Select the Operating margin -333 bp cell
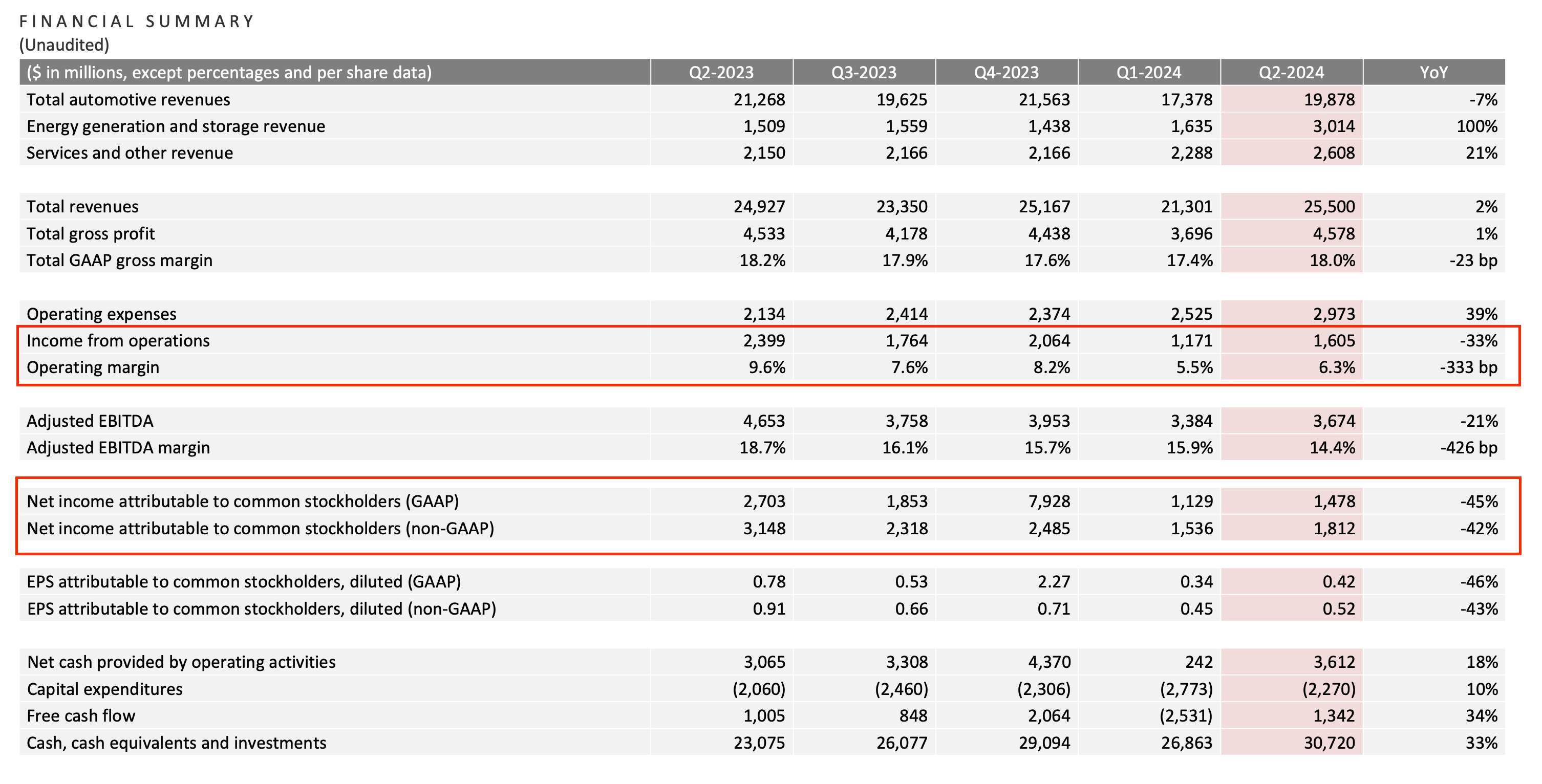This screenshot has width=1542, height=784. (1468, 367)
